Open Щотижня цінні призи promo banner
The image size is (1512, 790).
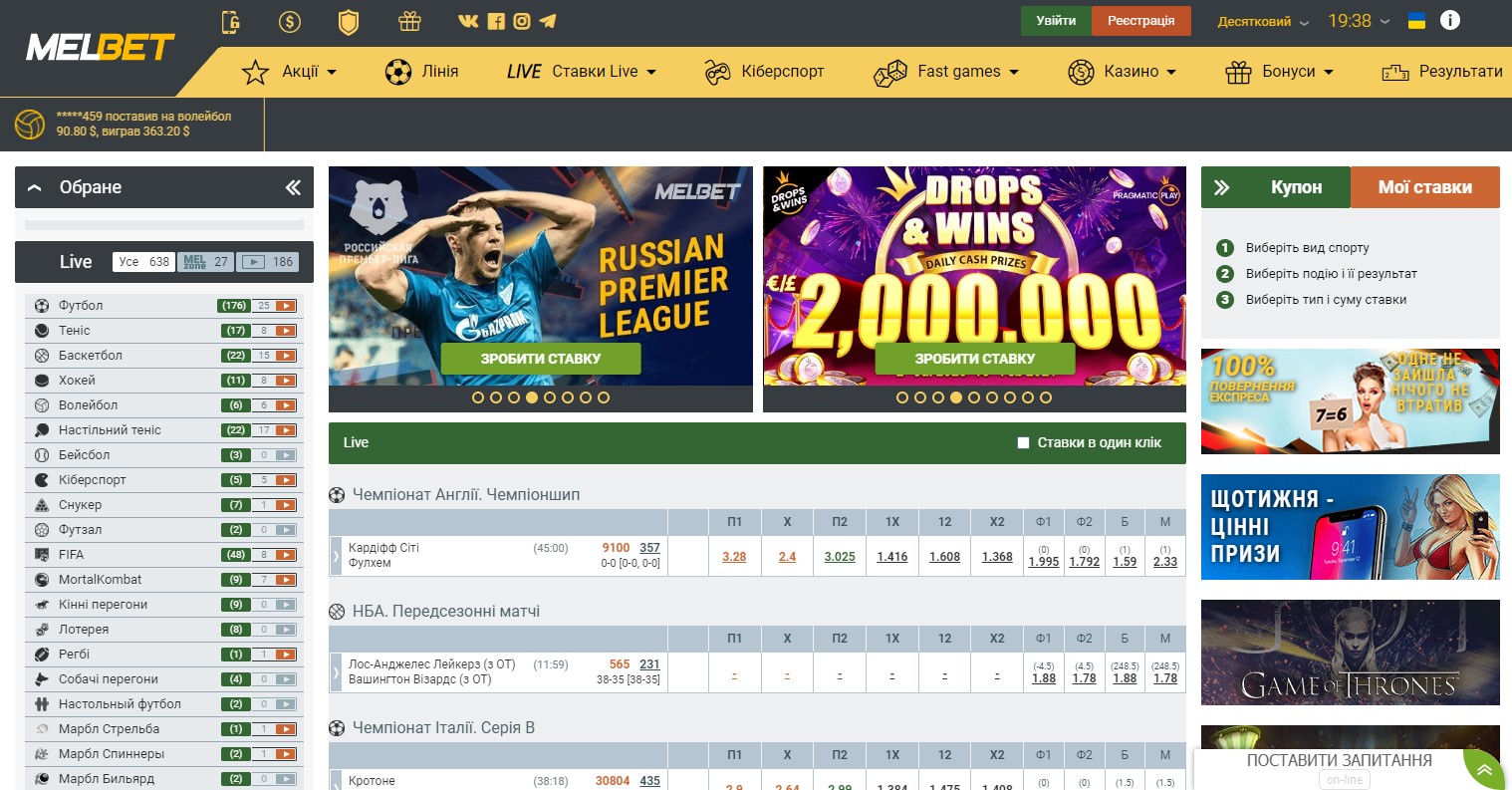click(x=1350, y=527)
